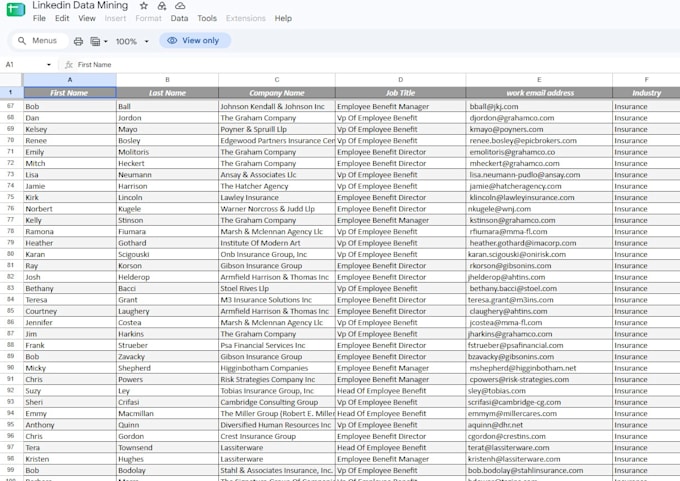Open the Tools menu
Viewport: 680px width, 481px height.
pyautogui.click(x=207, y=18)
